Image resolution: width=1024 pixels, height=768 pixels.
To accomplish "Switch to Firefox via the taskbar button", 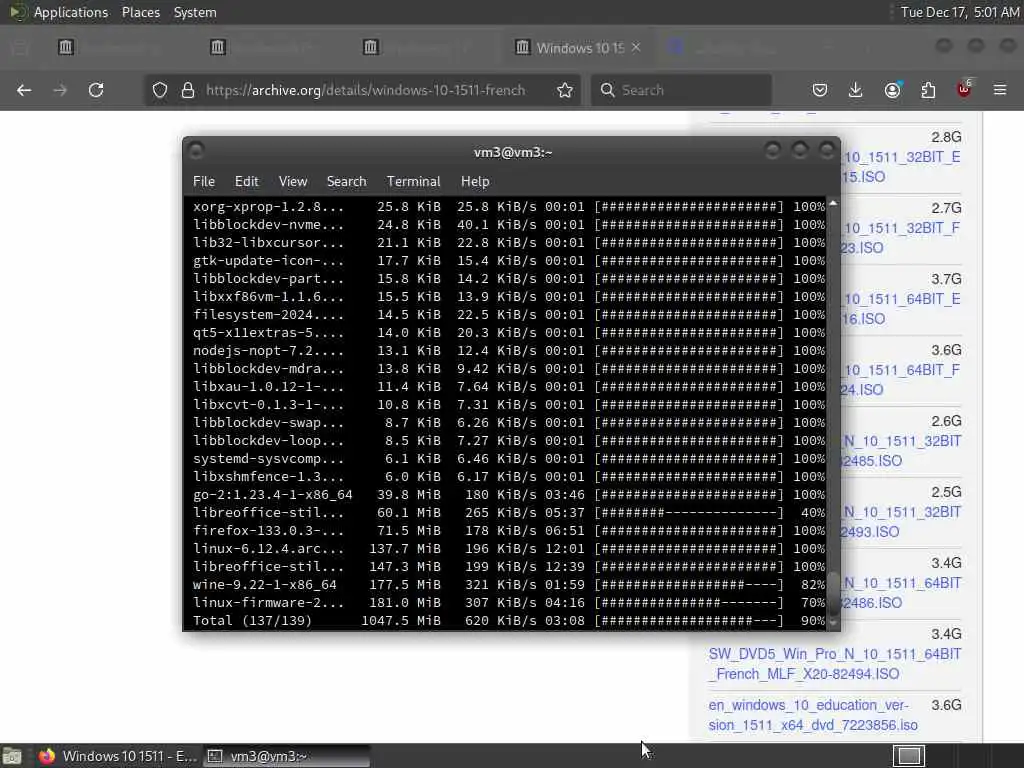I will pos(118,756).
